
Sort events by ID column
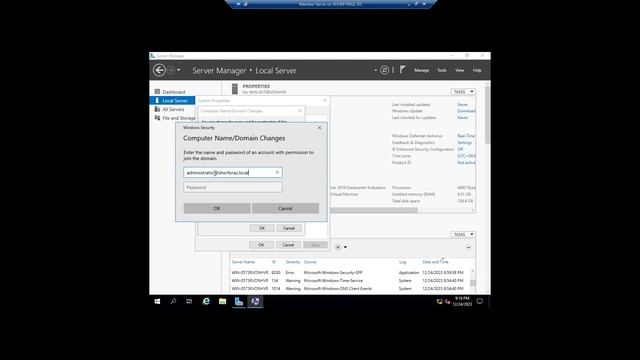[274, 262]
